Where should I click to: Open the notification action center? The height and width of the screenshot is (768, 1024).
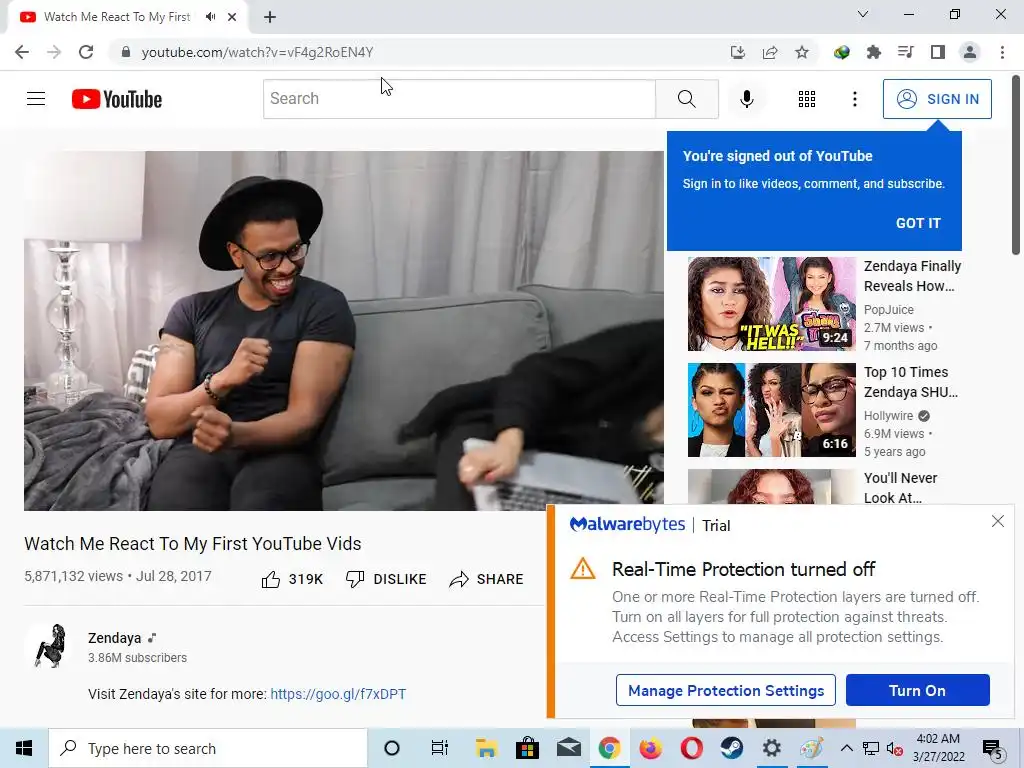(993, 749)
